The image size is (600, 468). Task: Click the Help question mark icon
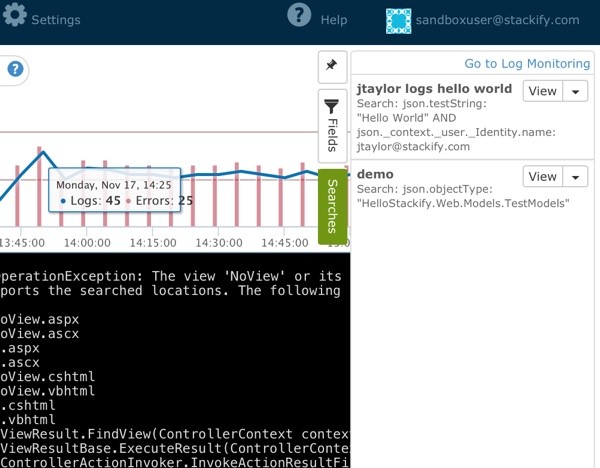point(299,15)
